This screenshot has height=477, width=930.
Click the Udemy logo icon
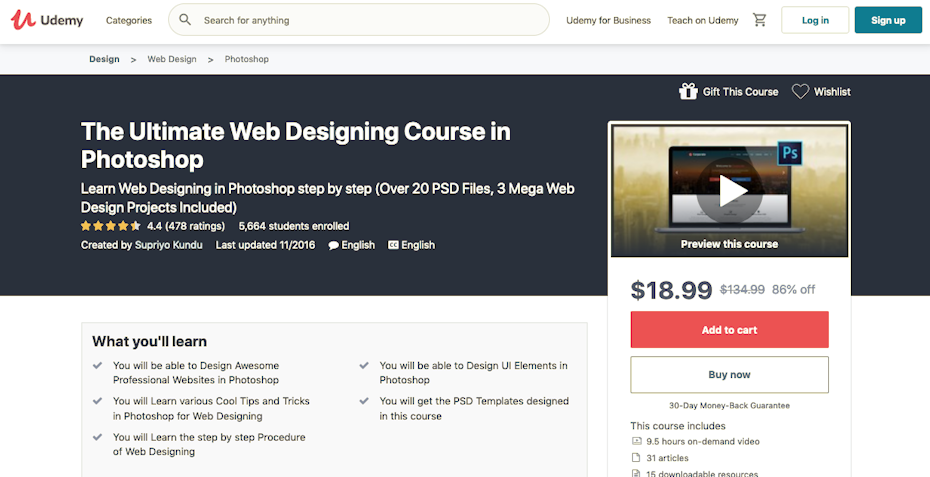[x=23, y=20]
